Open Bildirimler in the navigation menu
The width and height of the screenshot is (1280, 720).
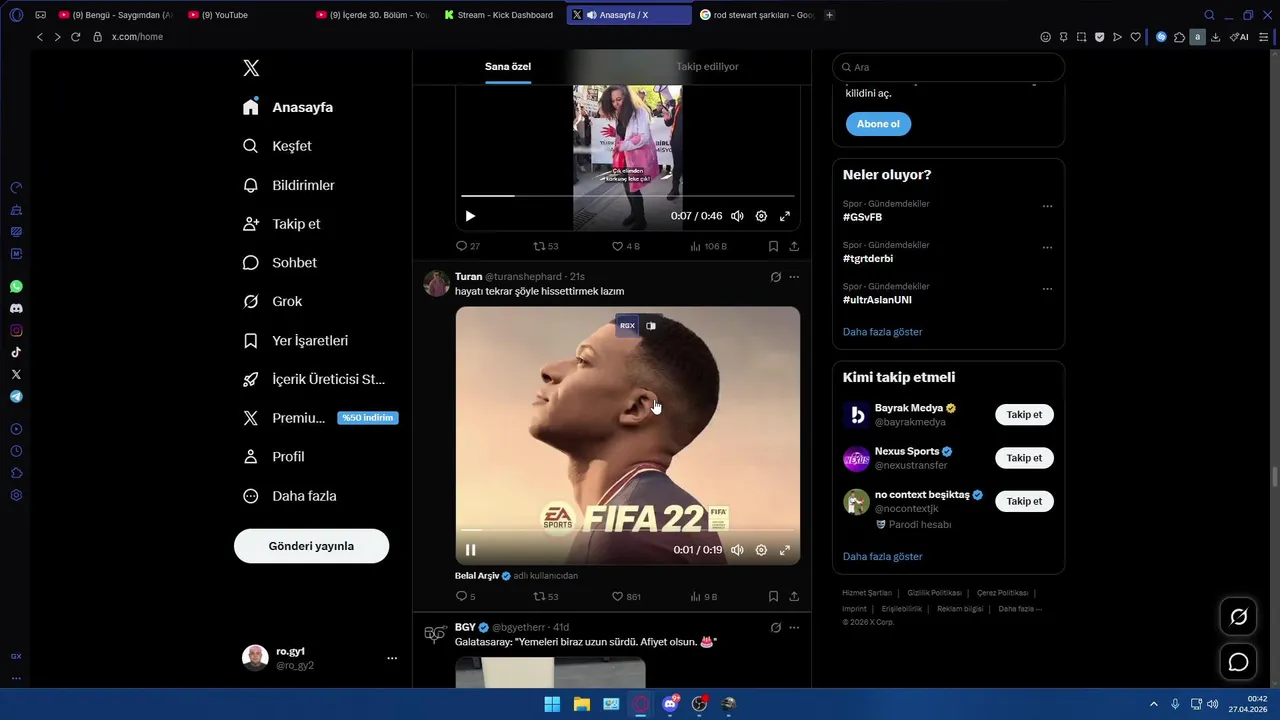289,186
